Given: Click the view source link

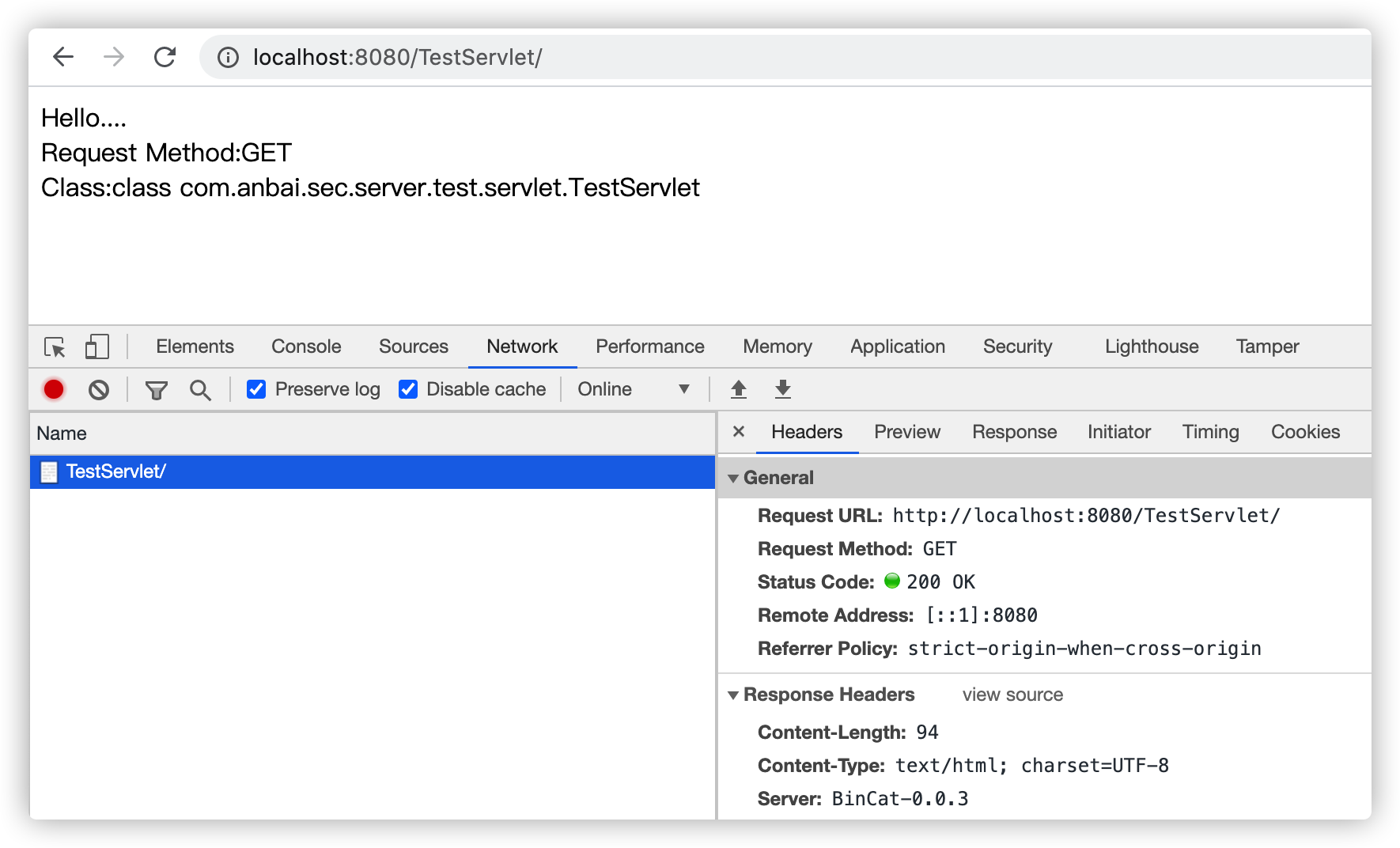Looking at the screenshot, I should coord(1012,695).
